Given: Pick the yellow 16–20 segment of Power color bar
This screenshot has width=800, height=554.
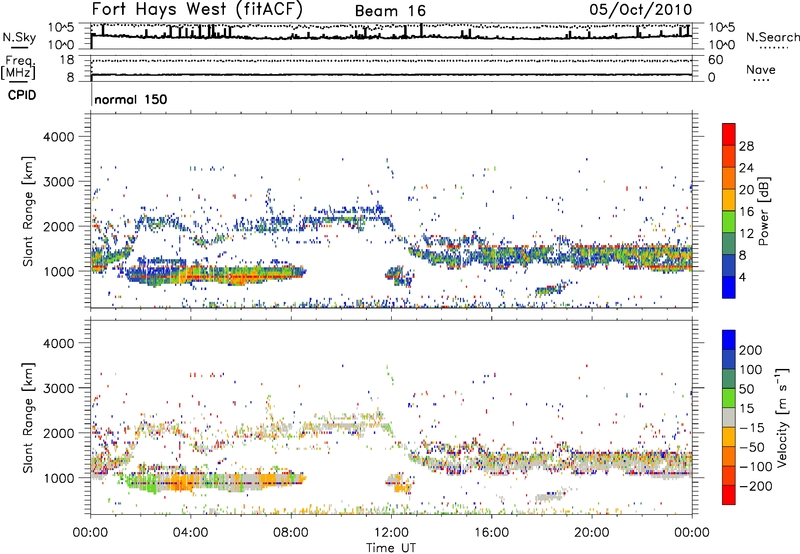Looking at the screenshot, I should (729, 200).
